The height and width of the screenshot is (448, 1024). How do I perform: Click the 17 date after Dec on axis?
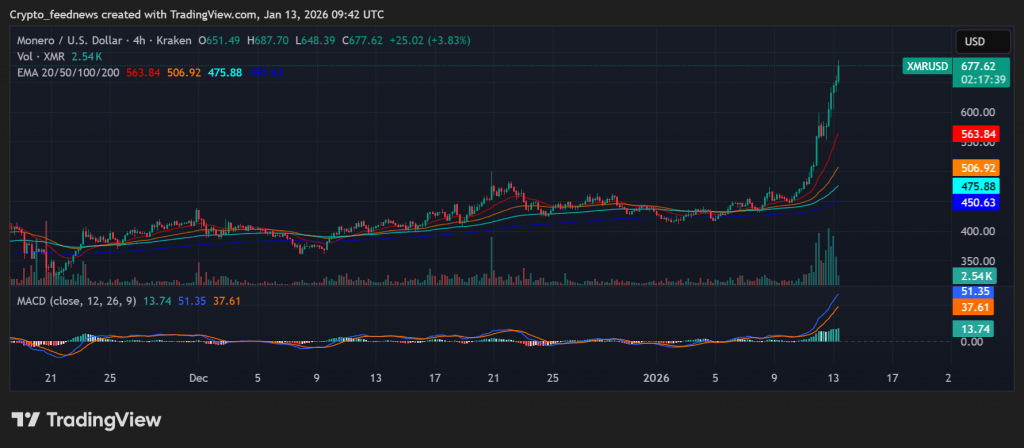pyautogui.click(x=436, y=377)
